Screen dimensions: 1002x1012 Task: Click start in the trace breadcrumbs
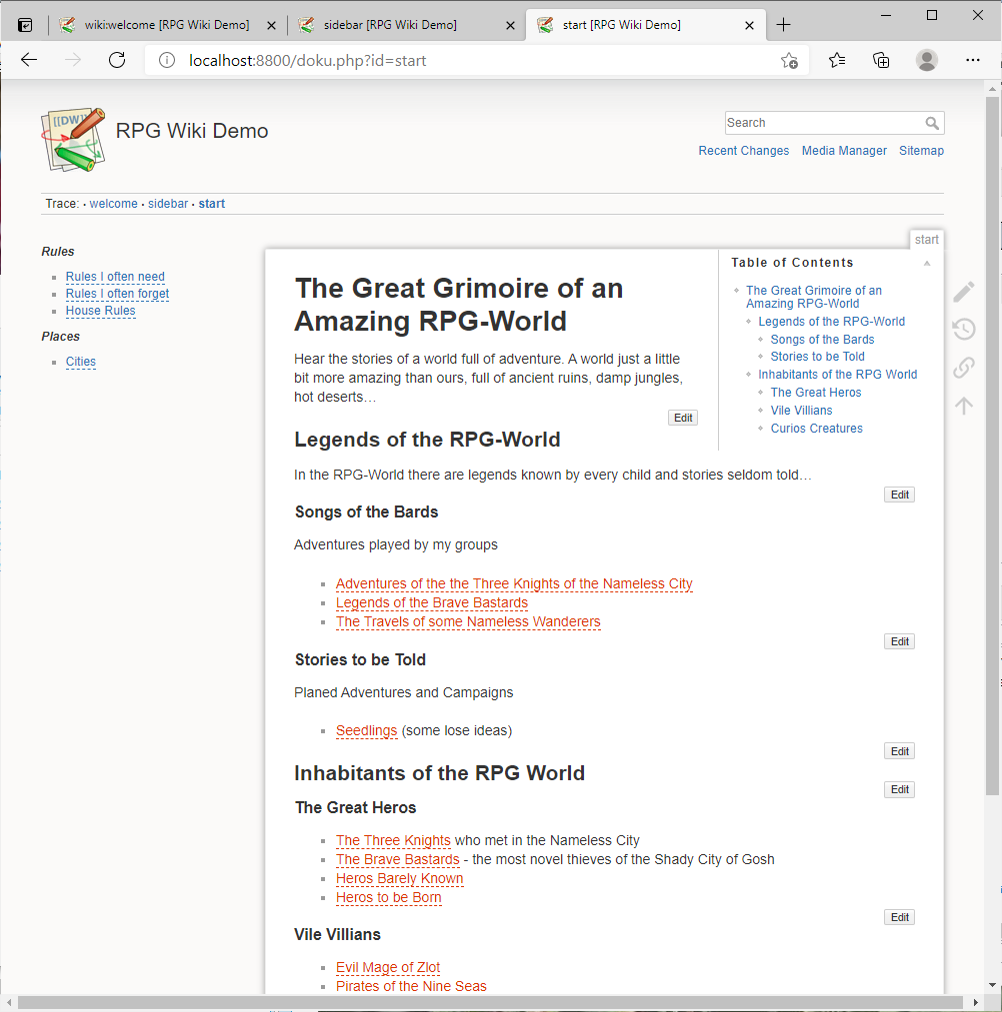[212, 203]
